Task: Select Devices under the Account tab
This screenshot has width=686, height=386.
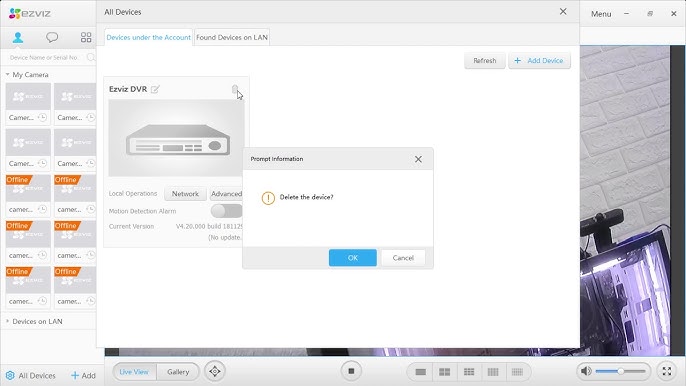Action: pyautogui.click(x=148, y=37)
